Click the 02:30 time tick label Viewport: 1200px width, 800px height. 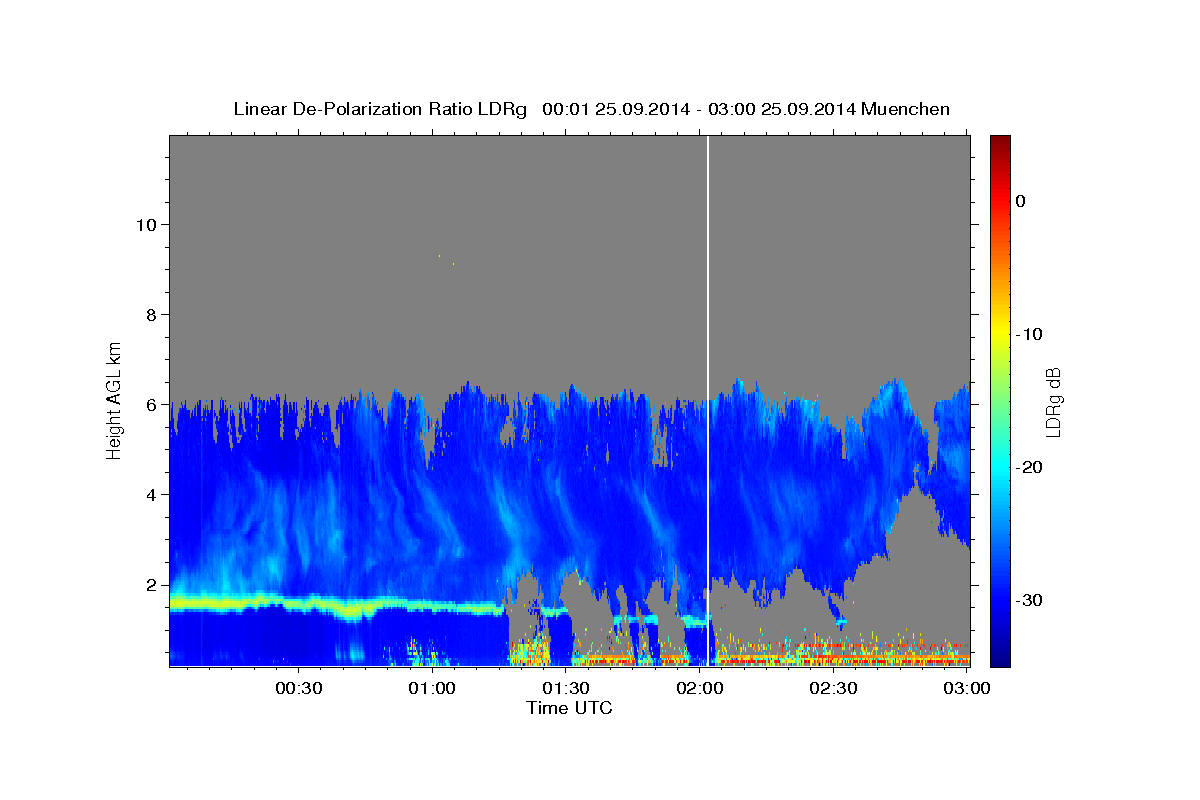(833, 688)
